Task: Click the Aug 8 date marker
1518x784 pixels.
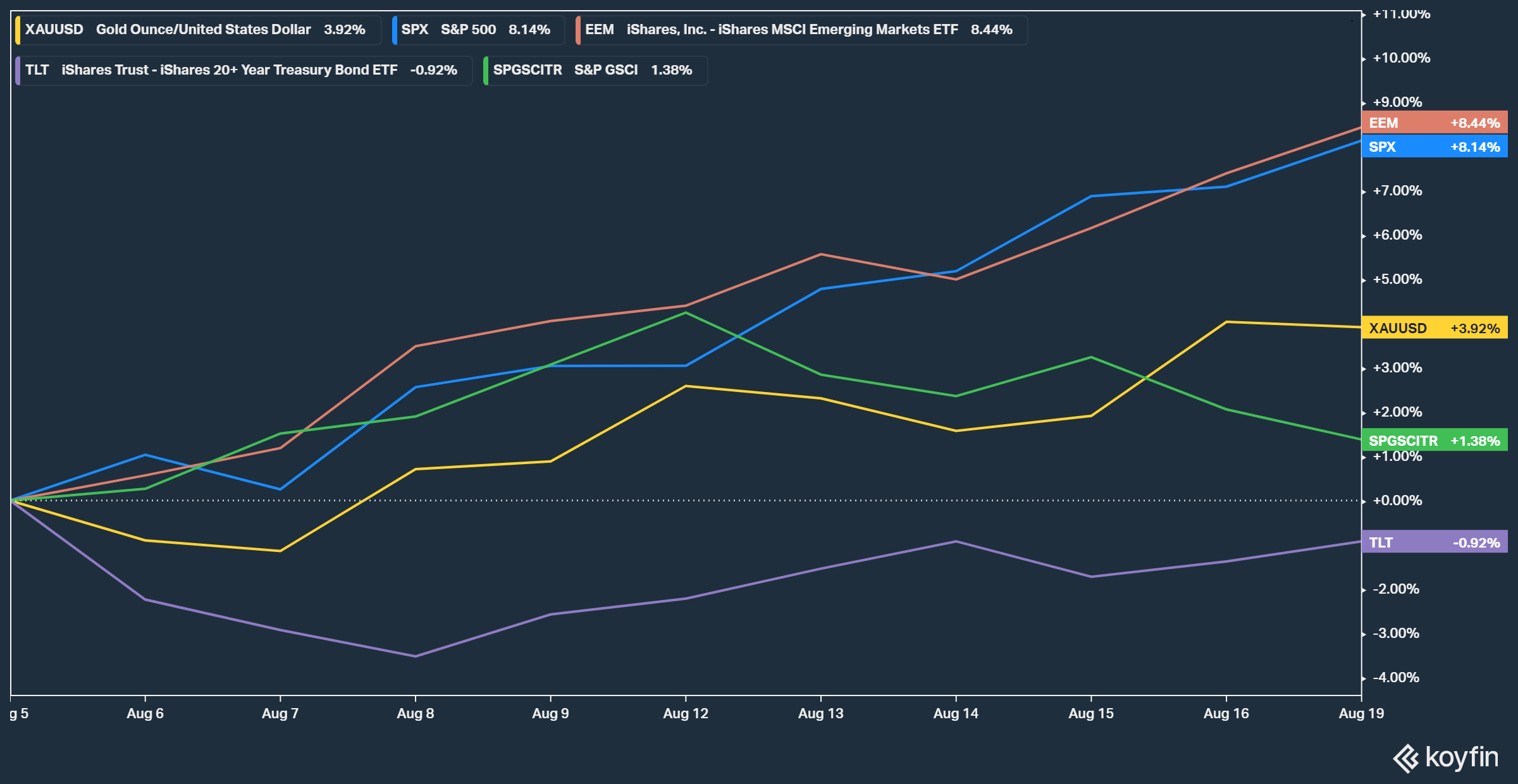Action: pyautogui.click(x=415, y=713)
